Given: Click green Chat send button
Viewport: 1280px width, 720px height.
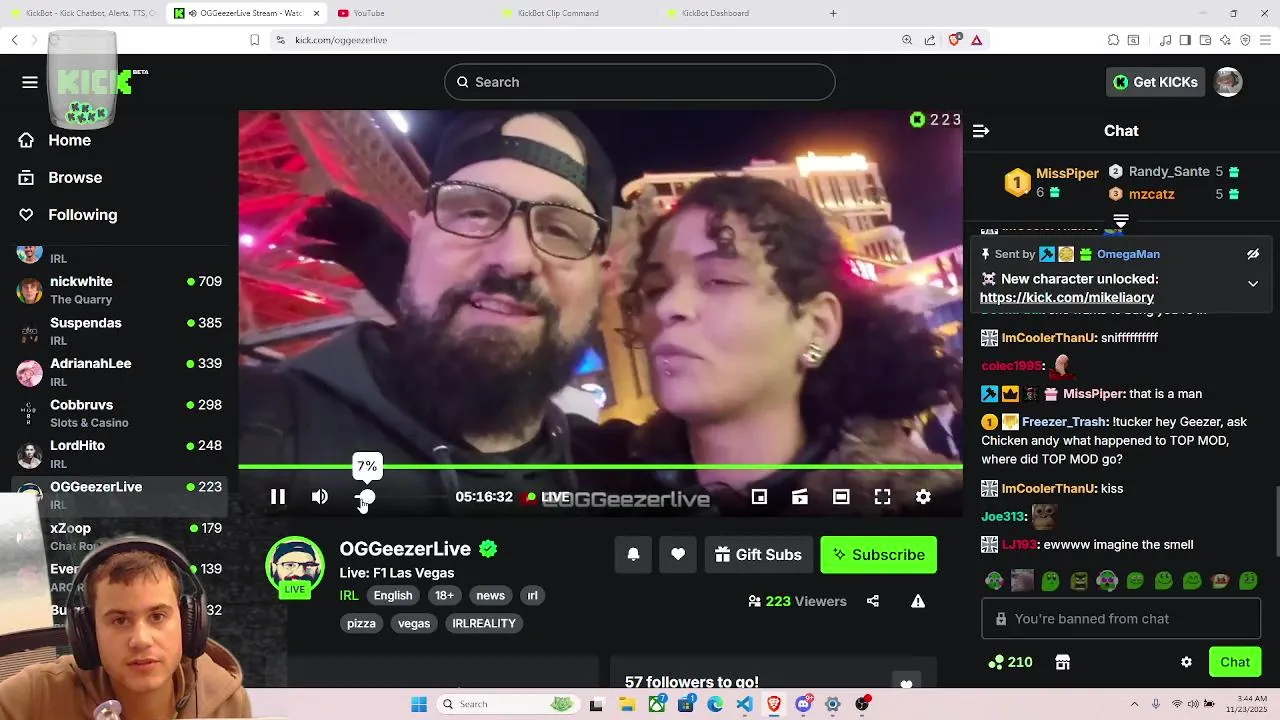Looking at the screenshot, I should (1235, 662).
